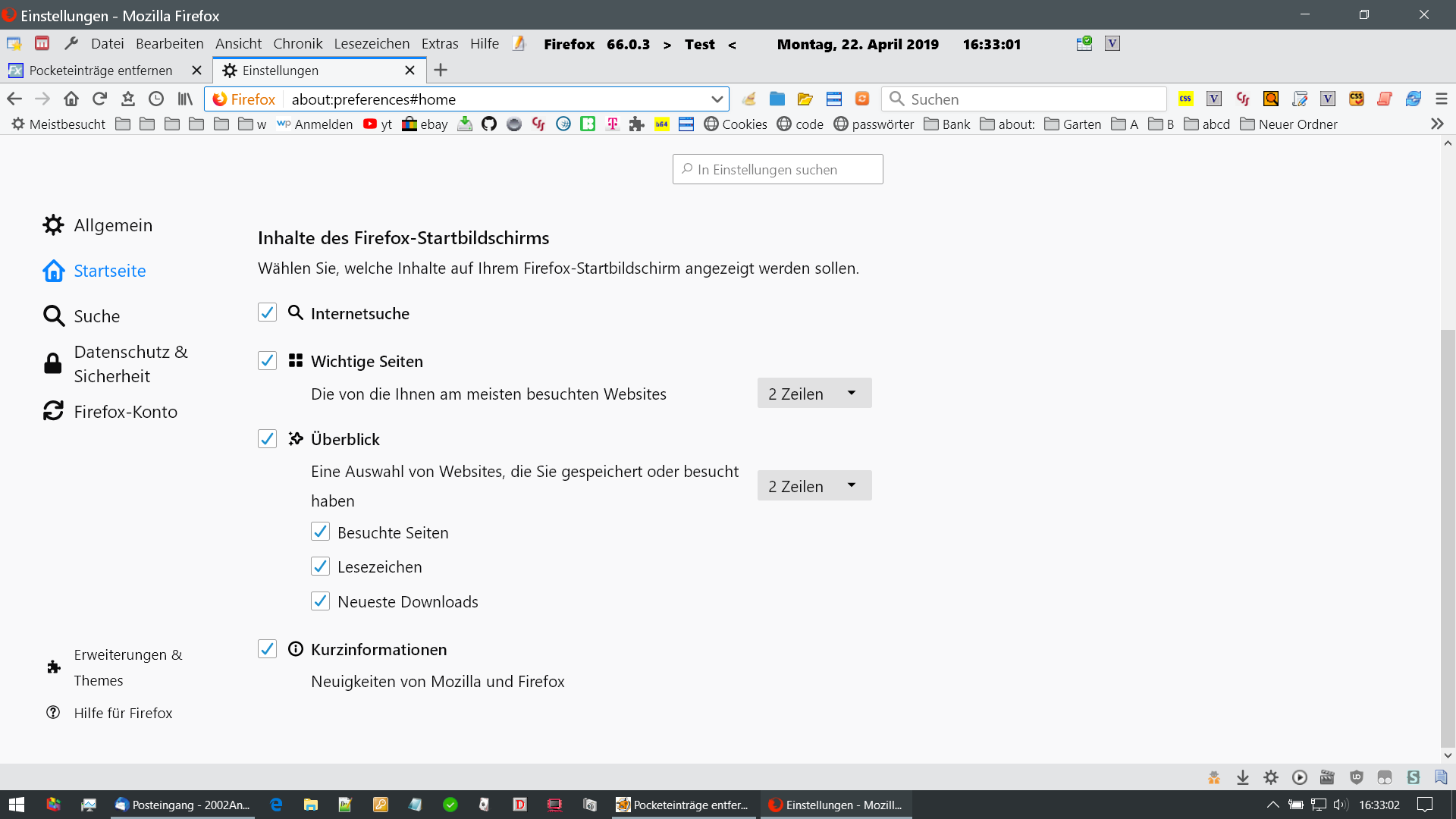Screen dimensions: 1456x819
Task: Open the Downloads arrow in the bottom bar
Action: coord(1243,777)
